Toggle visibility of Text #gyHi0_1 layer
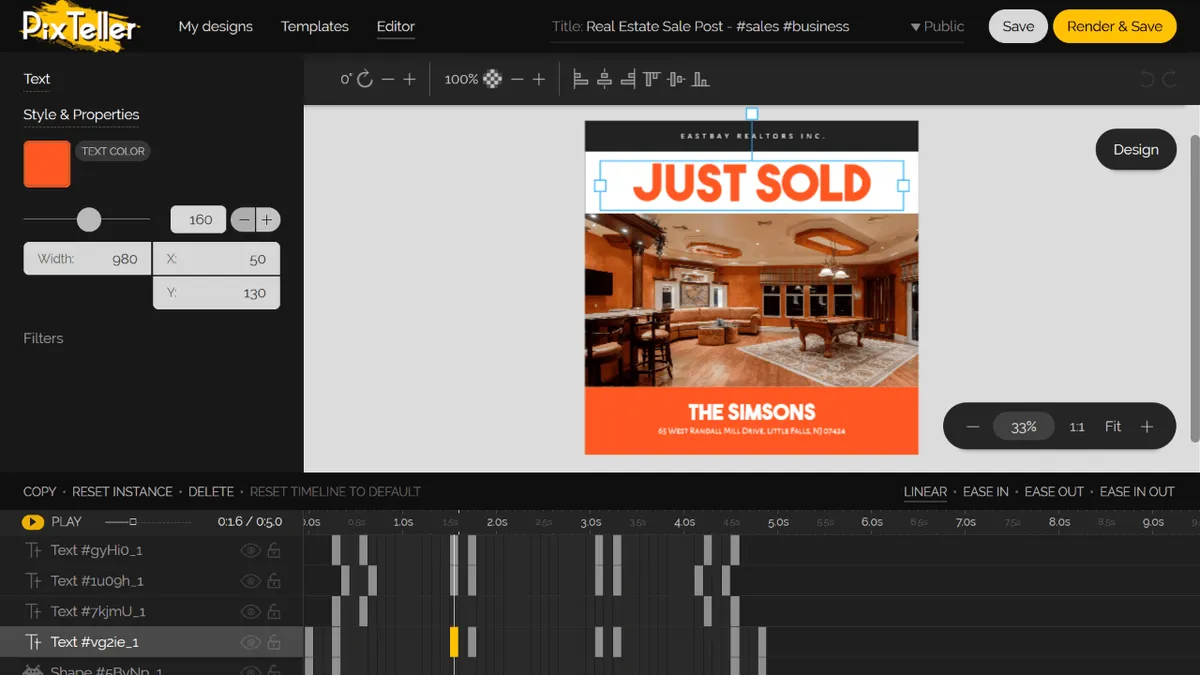This screenshot has width=1200, height=675. pos(250,550)
